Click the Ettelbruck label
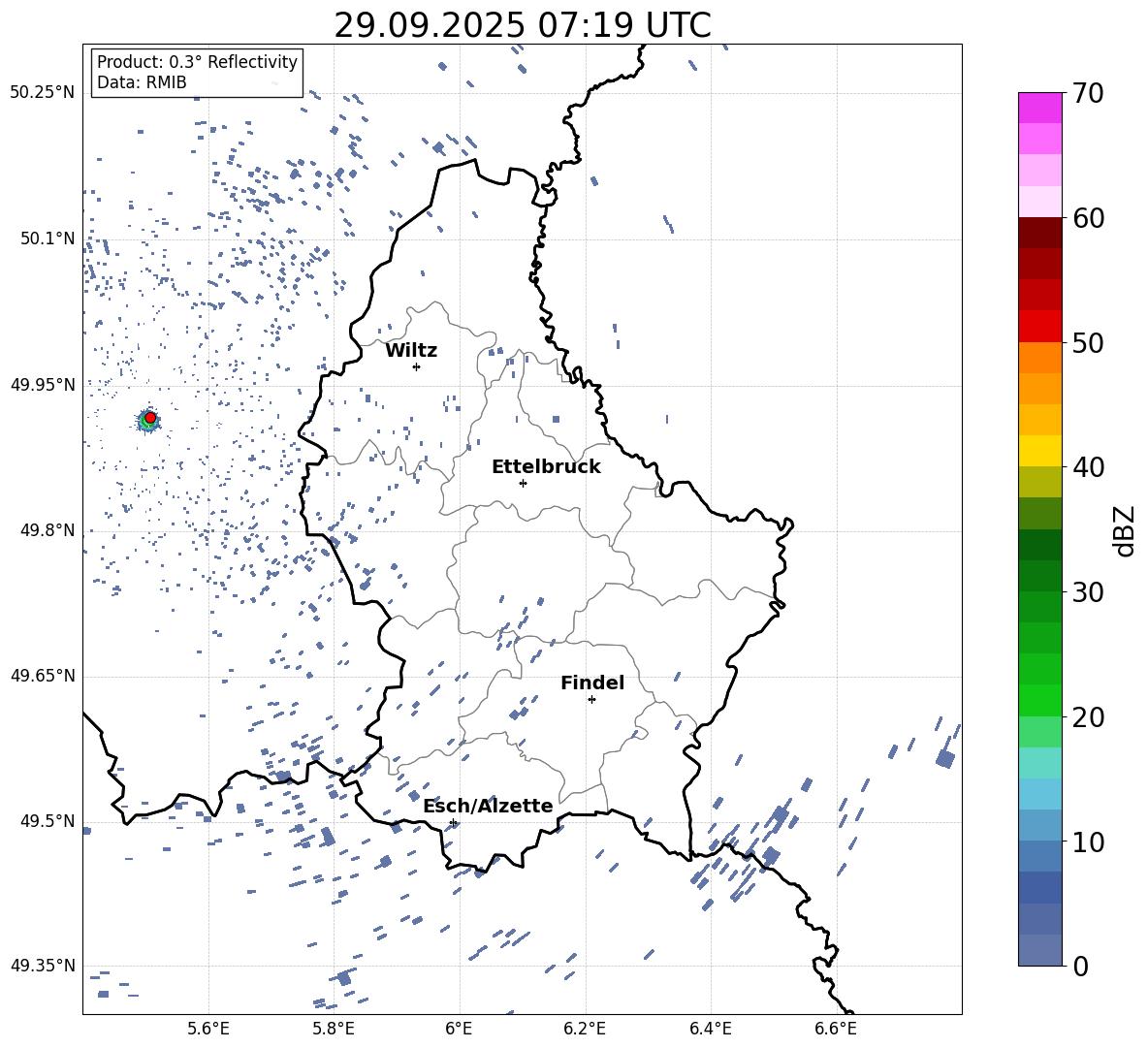The height and width of the screenshot is (1048, 1148). [546, 467]
